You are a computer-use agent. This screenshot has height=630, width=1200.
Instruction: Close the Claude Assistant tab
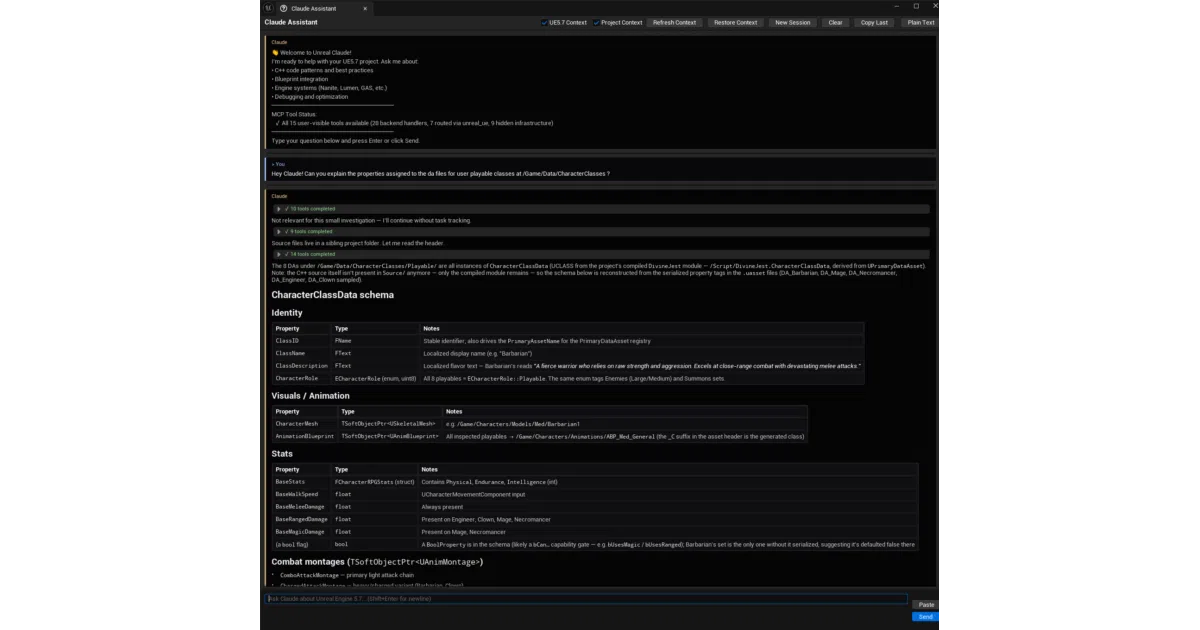click(365, 8)
